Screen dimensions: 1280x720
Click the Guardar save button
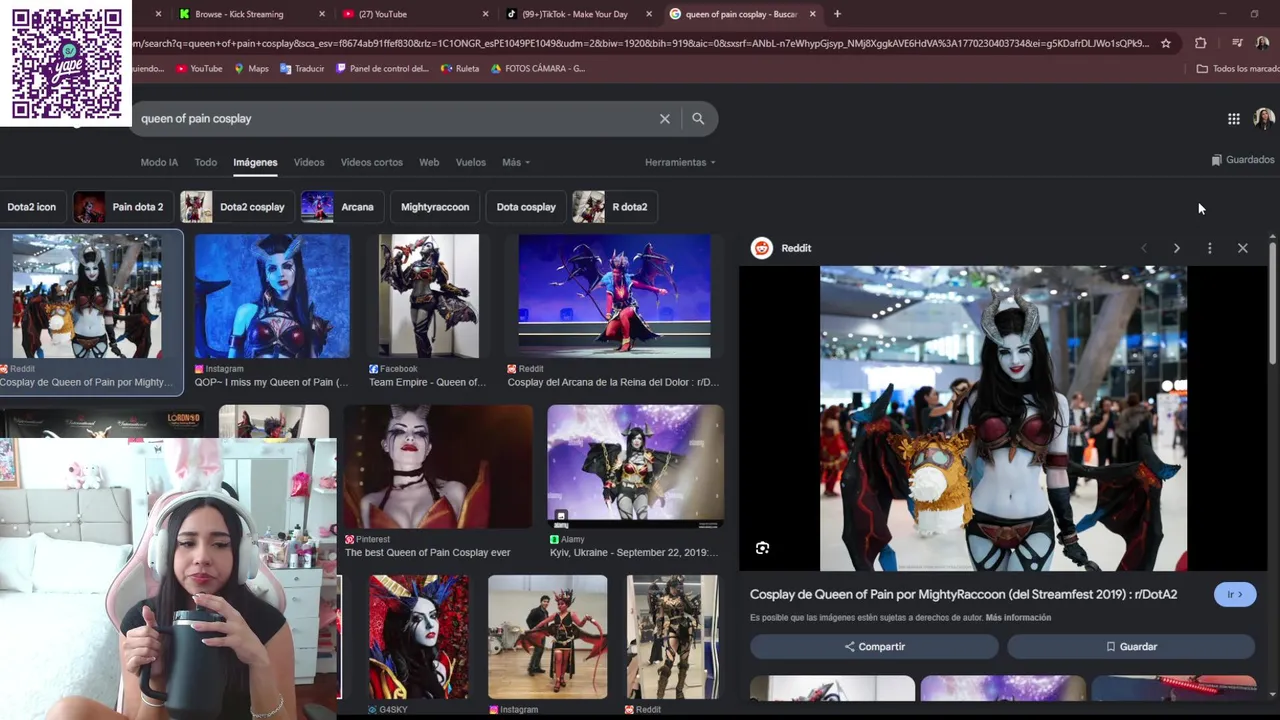[1131, 646]
